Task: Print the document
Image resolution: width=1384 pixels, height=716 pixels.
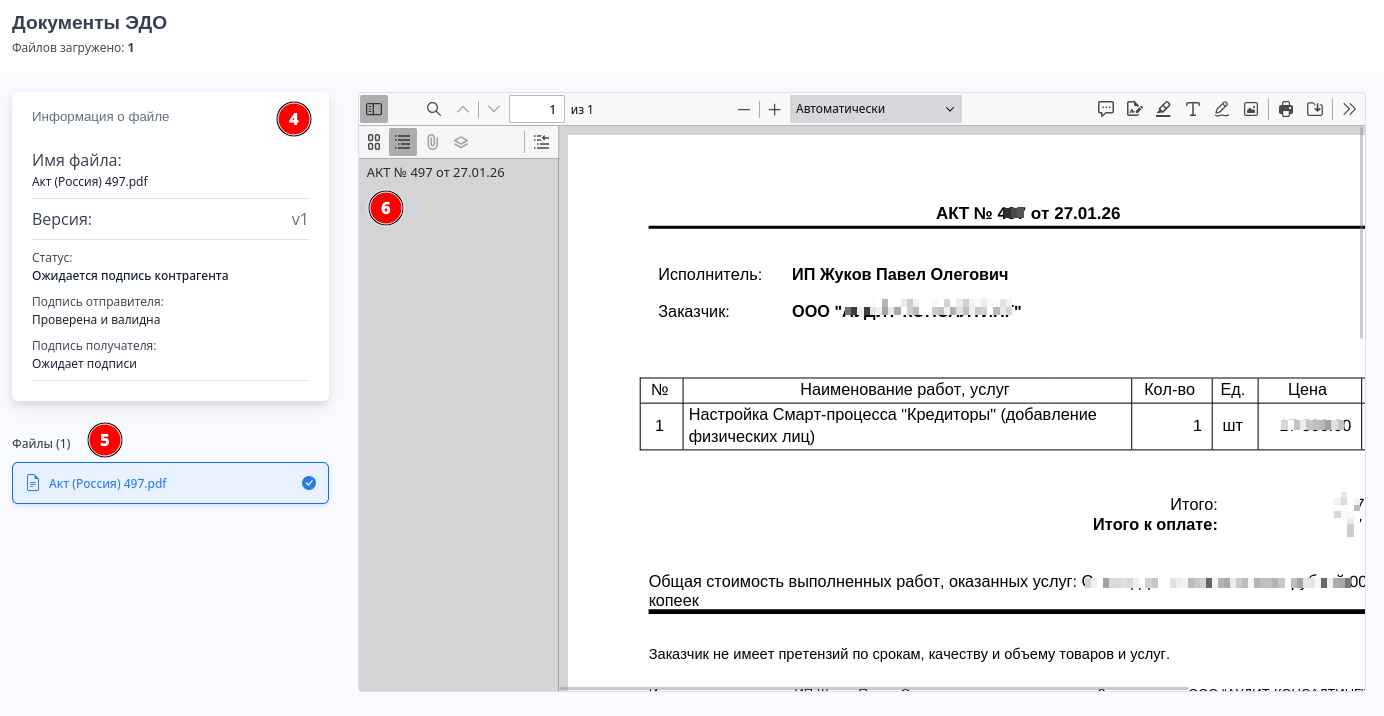Action: pyautogui.click(x=1286, y=109)
